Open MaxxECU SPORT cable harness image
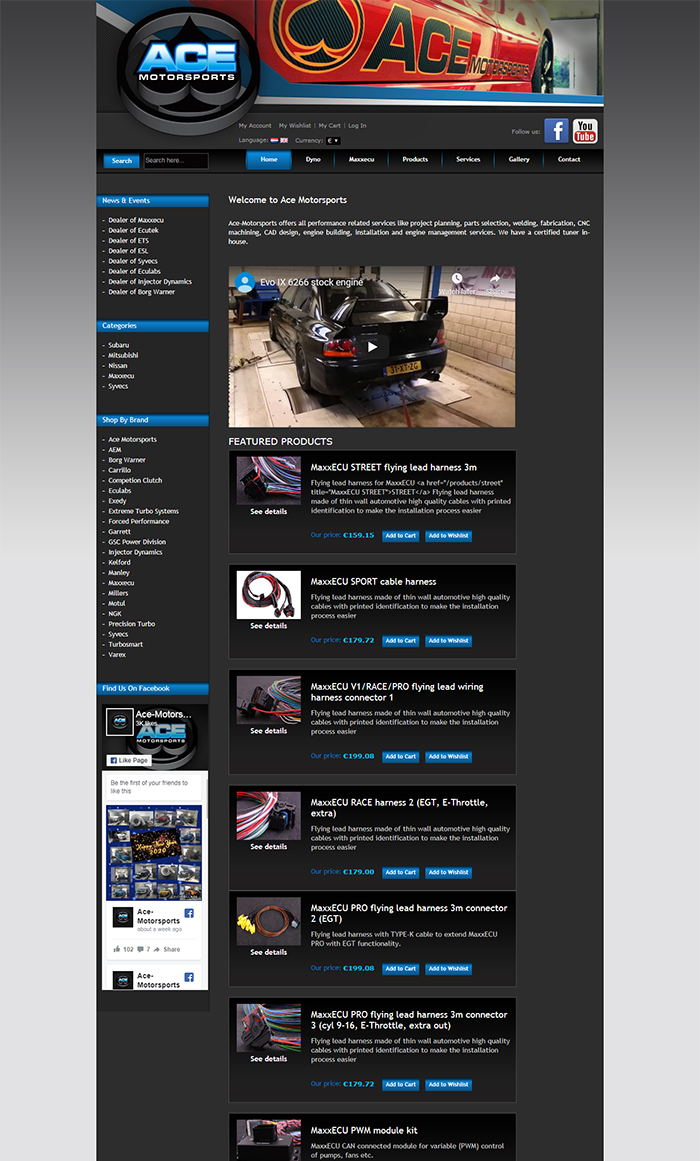Screen dimensions: 700x1161 (268, 595)
